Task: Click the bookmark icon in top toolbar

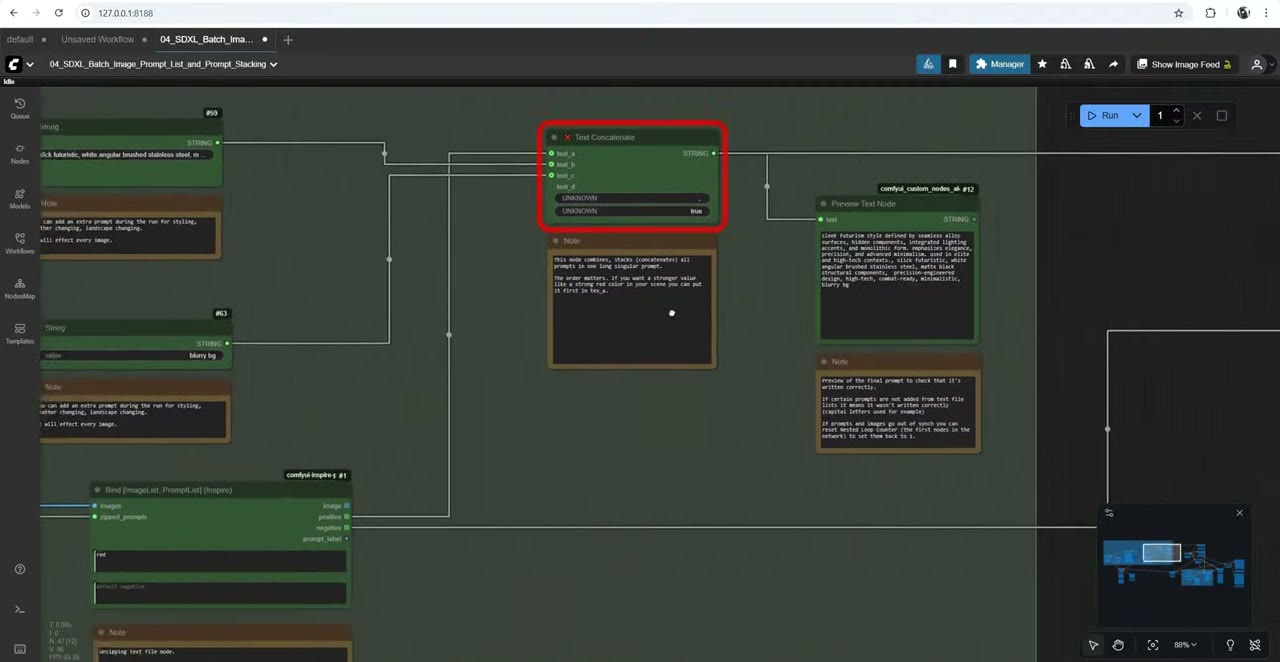Action: 953,64
